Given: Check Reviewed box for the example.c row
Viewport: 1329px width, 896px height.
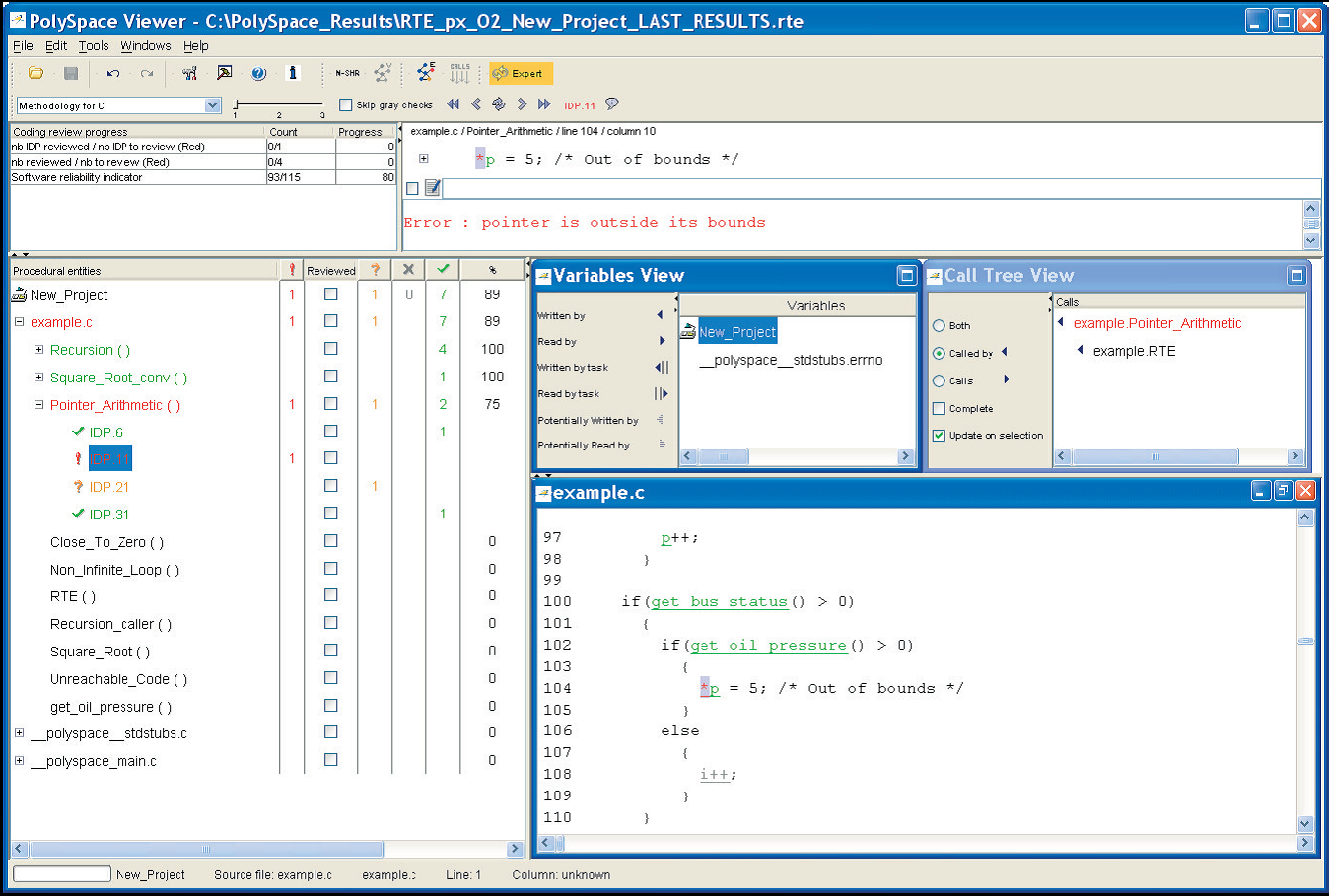Looking at the screenshot, I should tap(331, 321).
